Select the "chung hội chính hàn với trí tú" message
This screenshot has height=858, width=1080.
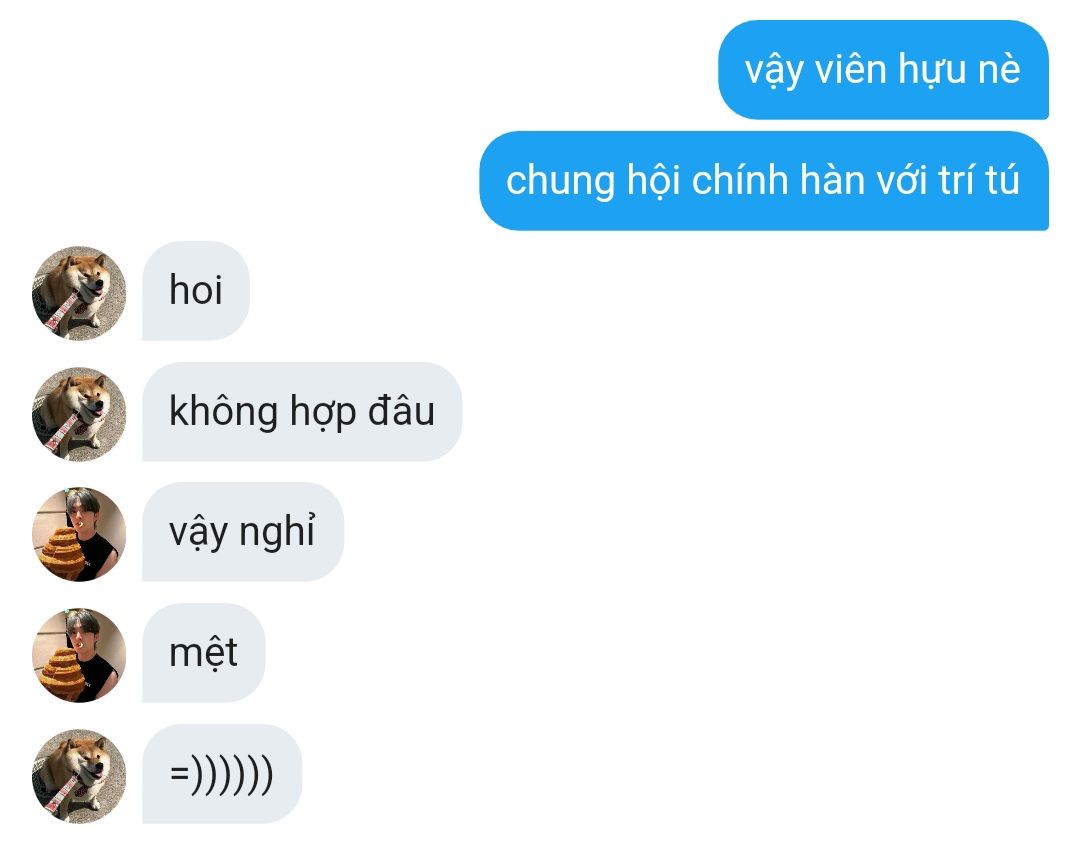click(x=764, y=180)
